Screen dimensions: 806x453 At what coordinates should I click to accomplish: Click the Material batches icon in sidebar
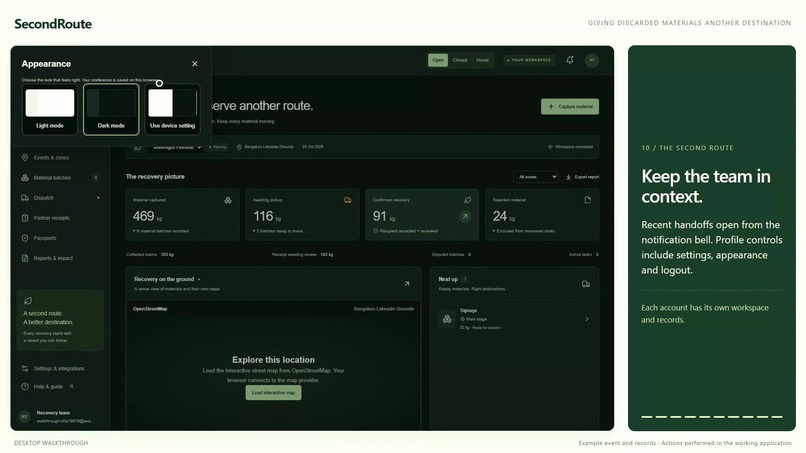[25, 177]
